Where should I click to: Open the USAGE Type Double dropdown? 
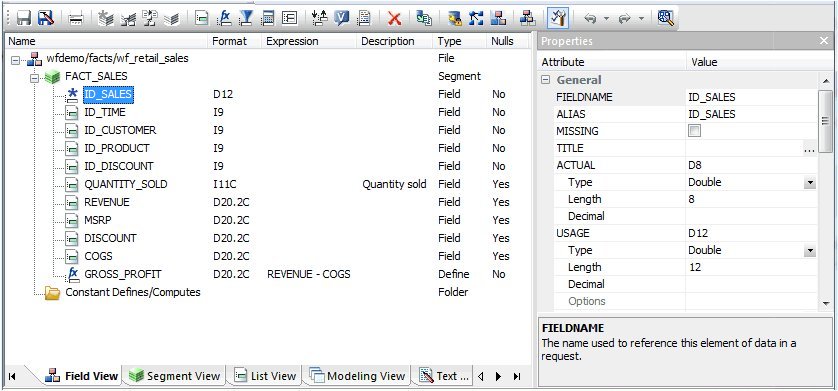point(810,251)
